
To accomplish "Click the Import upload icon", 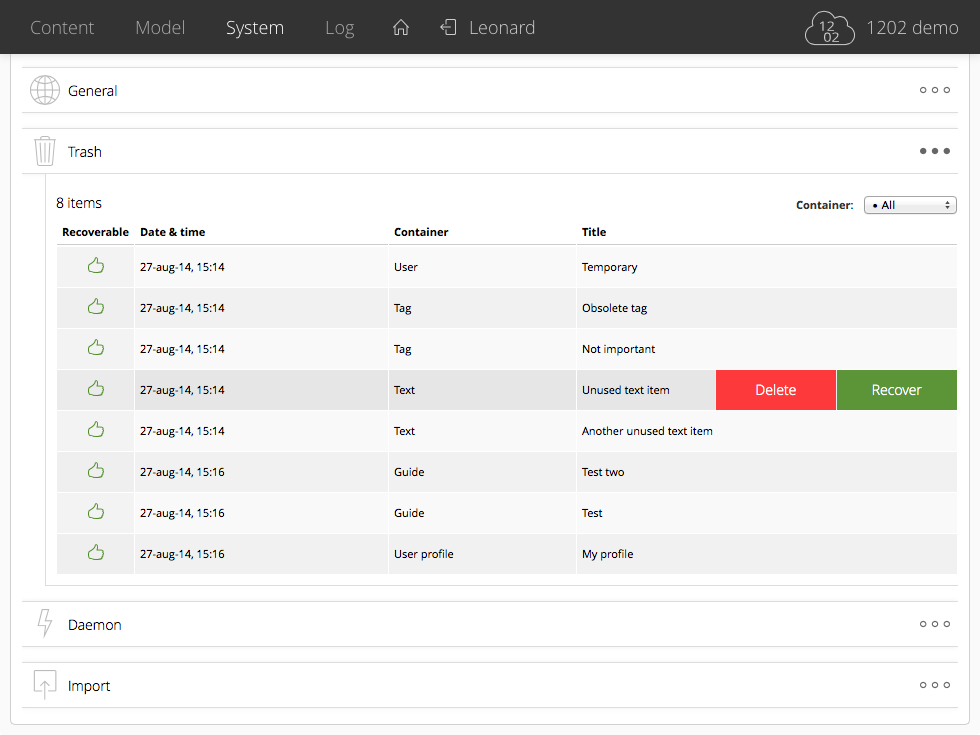I will coord(45,685).
